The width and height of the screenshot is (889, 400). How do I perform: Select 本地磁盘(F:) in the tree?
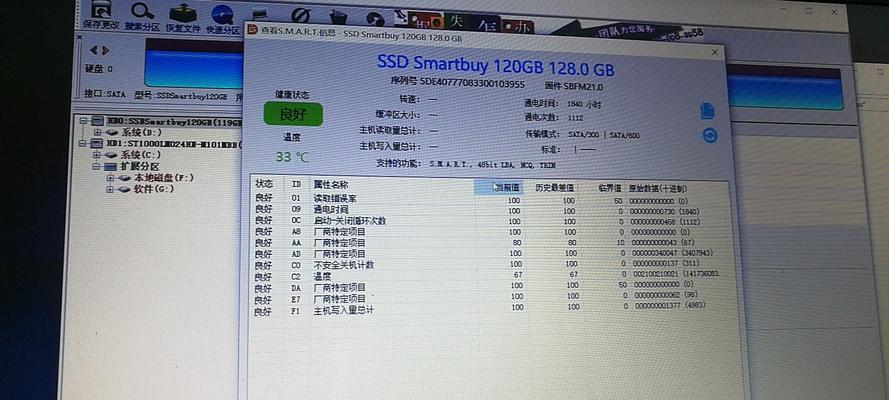click(x=163, y=178)
